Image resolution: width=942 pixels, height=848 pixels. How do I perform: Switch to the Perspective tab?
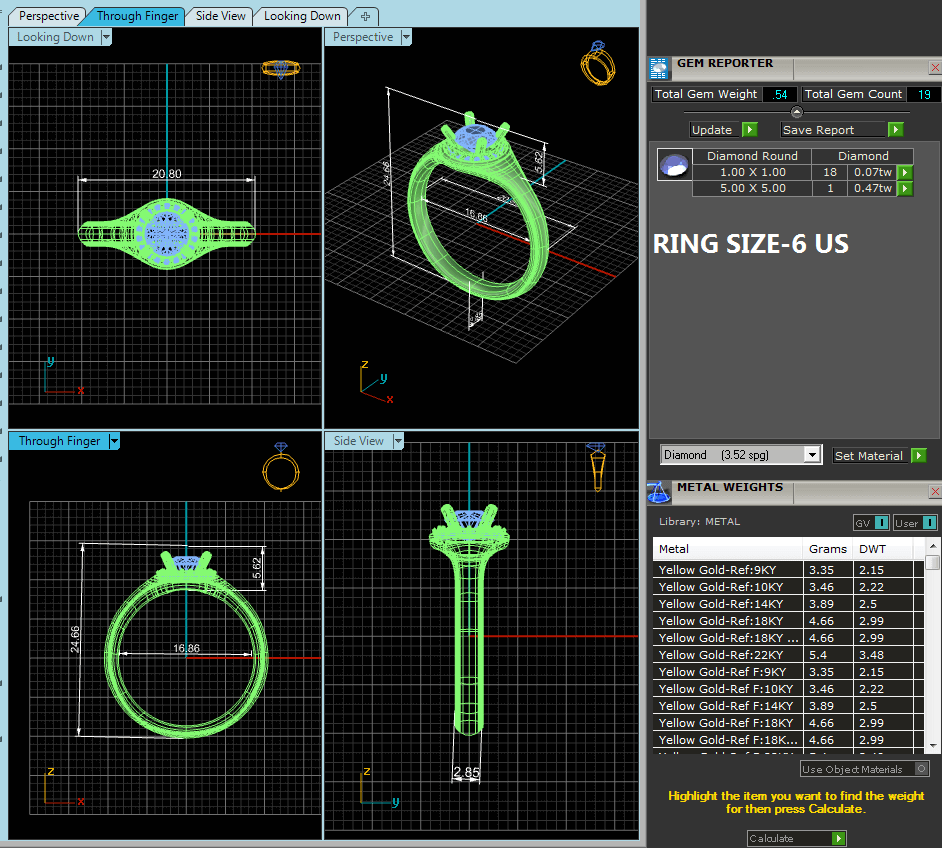[x=49, y=16]
